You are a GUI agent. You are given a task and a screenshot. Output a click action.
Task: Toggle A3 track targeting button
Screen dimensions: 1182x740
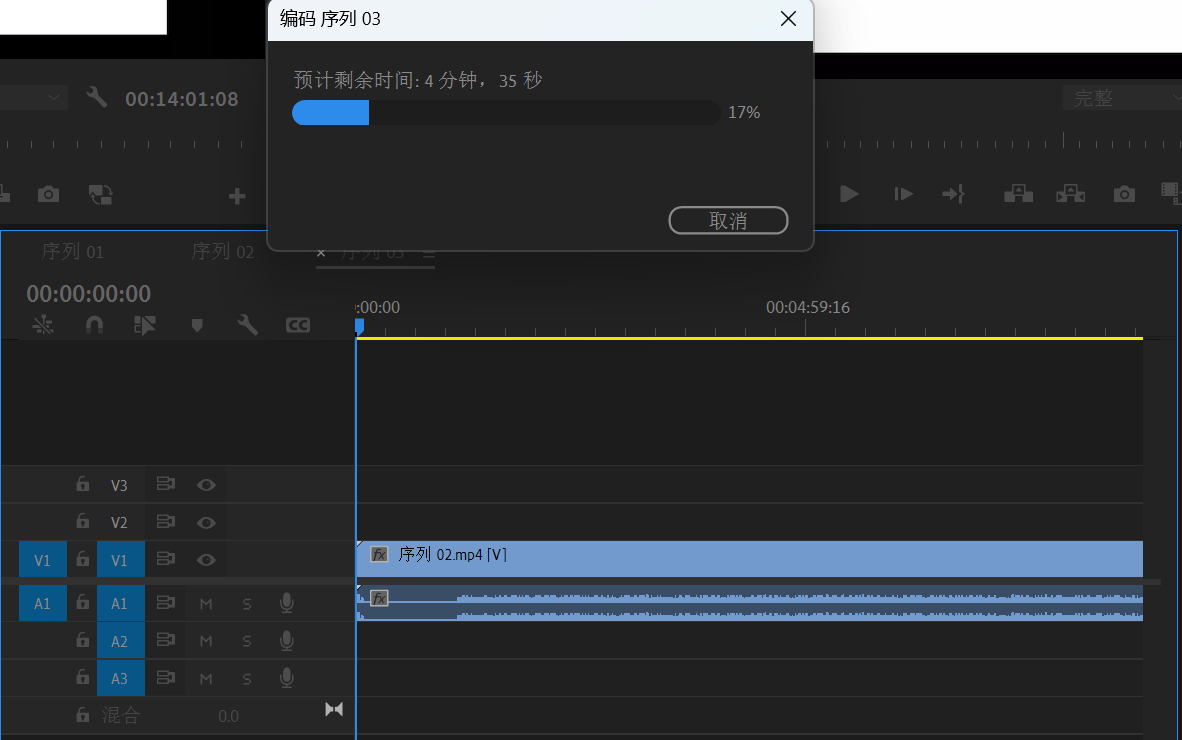click(x=120, y=678)
